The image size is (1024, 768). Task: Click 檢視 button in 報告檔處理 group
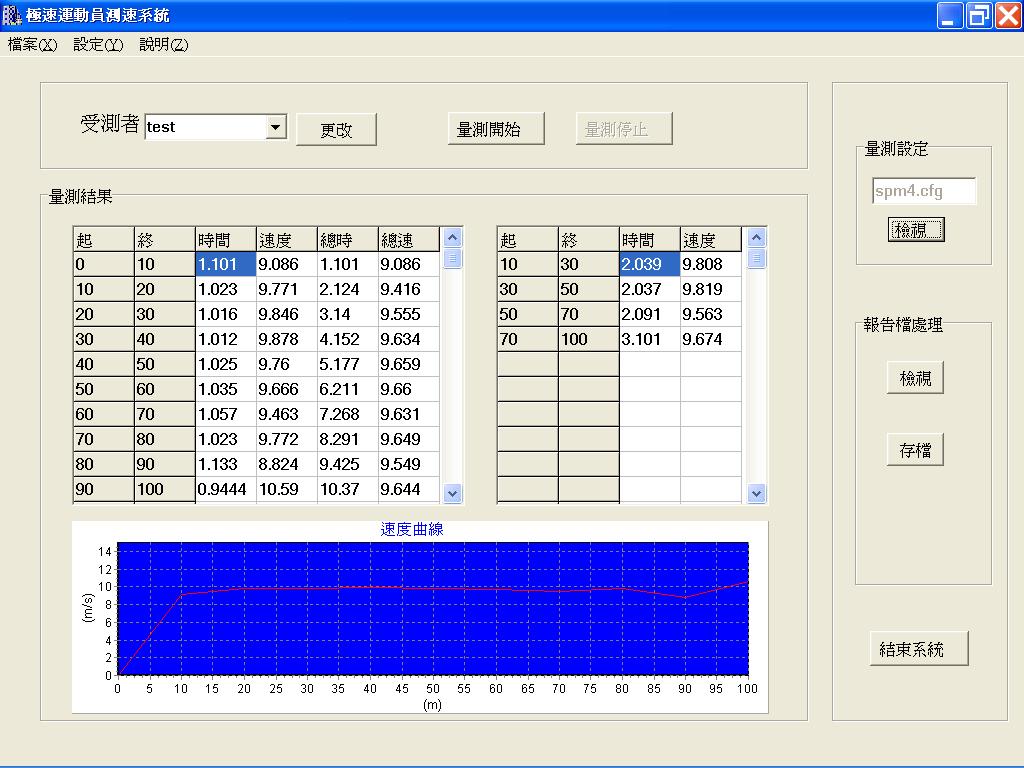click(915, 378)
